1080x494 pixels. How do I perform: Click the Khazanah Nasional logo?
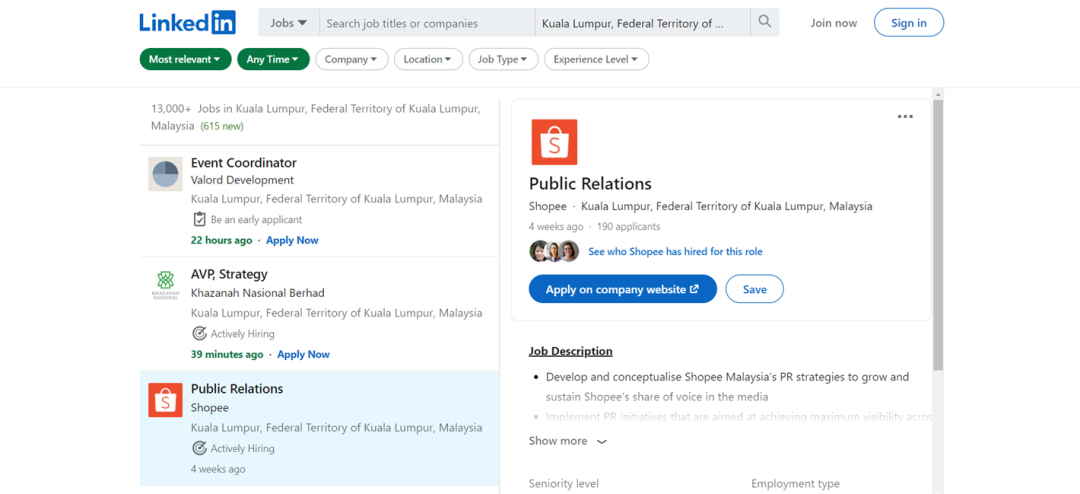click(x=165, y=285)
